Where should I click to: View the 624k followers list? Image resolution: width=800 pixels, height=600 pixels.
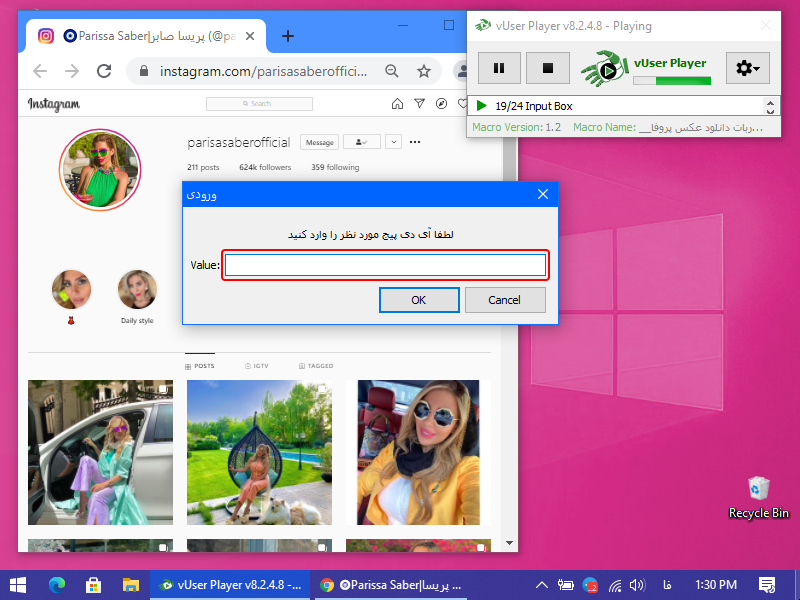(265, 167)
